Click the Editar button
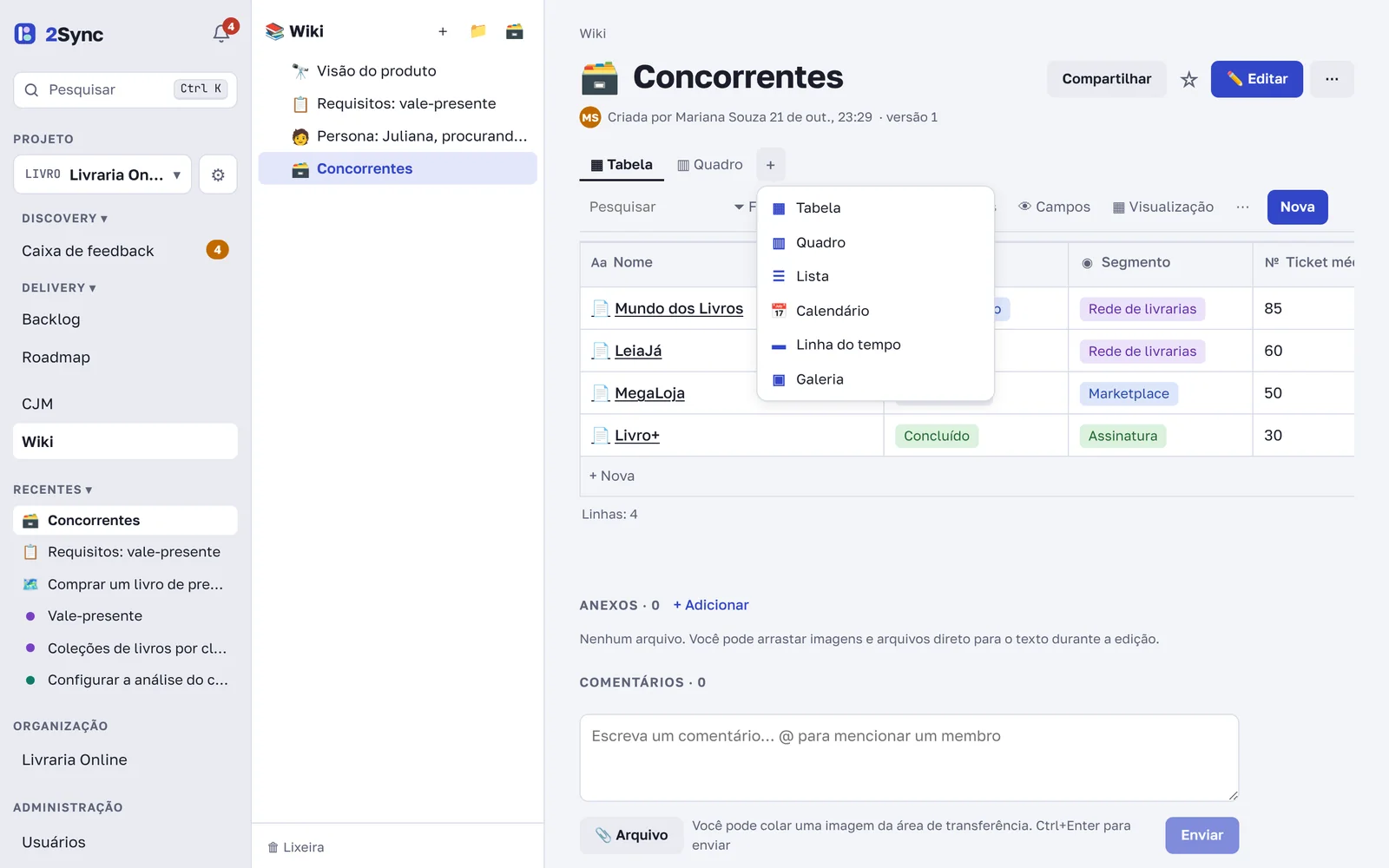Image resolution: width=1389 pixels, height=868 pixels. [x=1257, y=79]
